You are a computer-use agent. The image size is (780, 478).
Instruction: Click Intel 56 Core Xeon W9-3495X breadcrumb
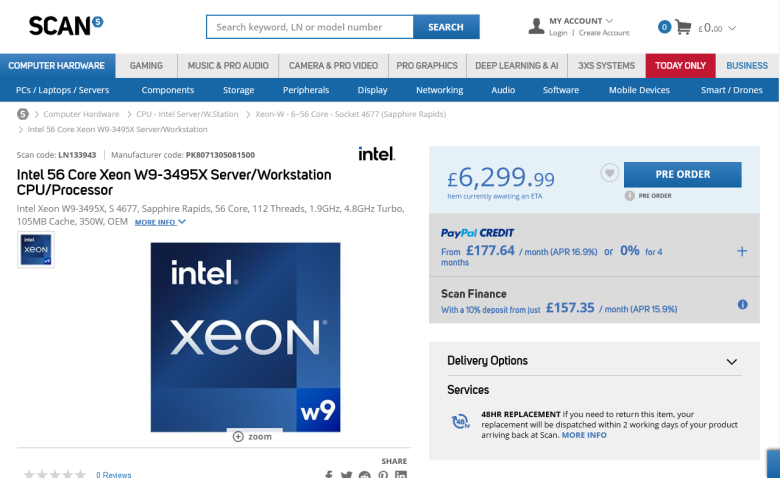[x=117, y=129]
